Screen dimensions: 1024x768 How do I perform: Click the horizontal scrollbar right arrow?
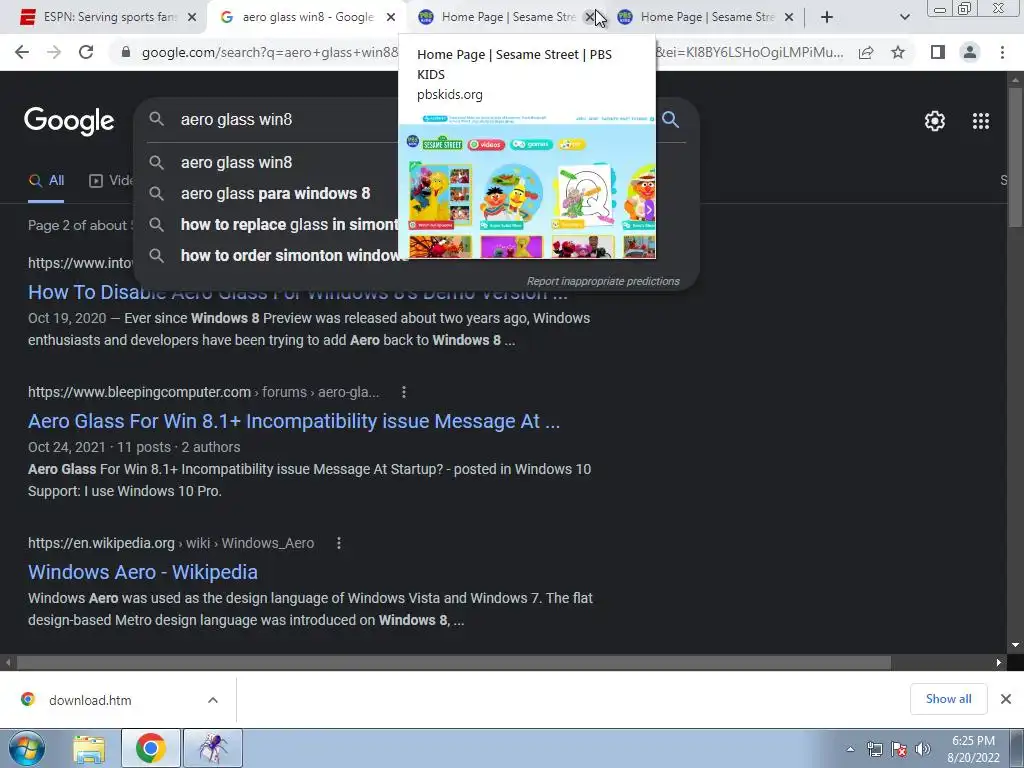(x=999, y=662)
